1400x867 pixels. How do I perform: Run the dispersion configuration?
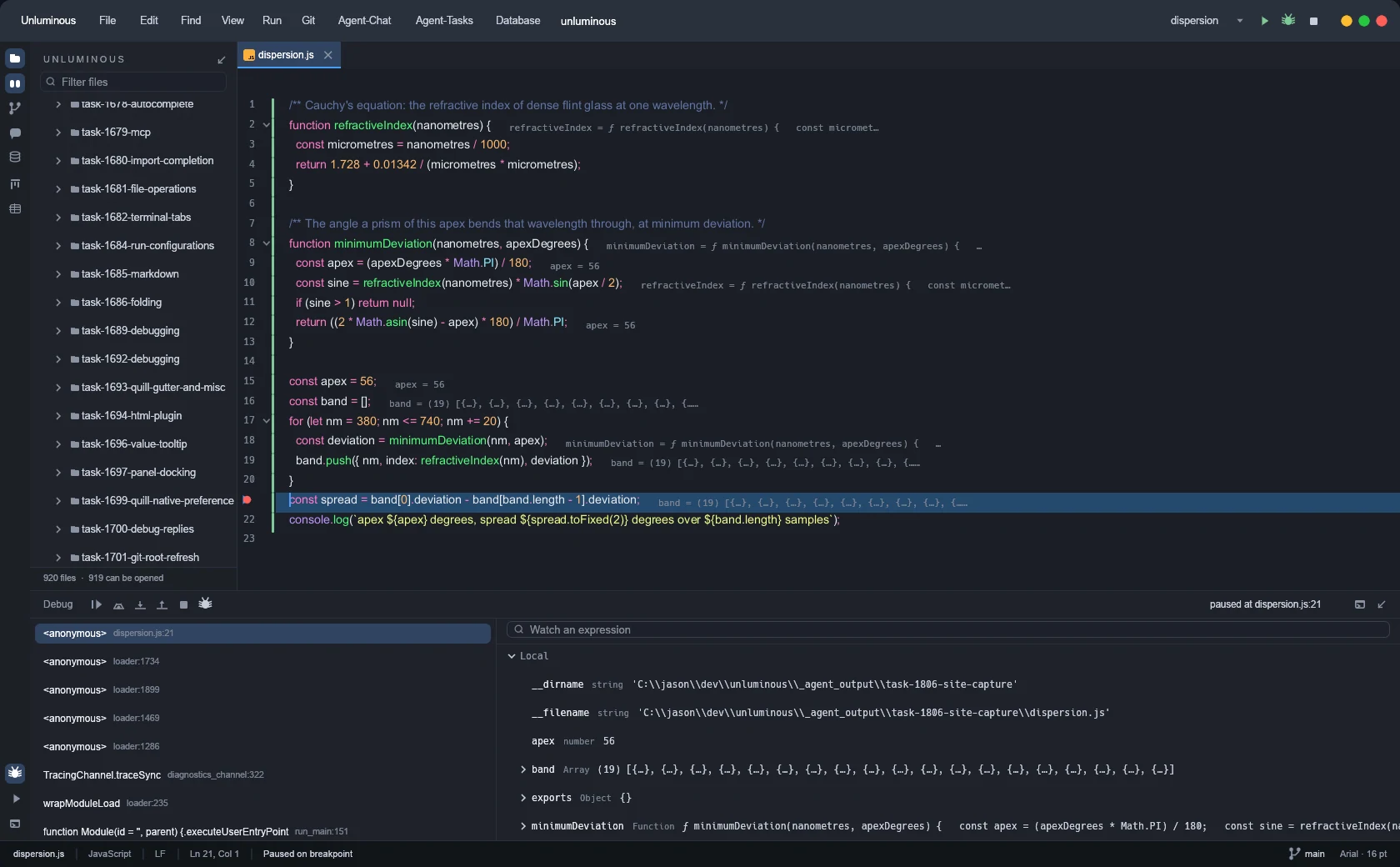[x=1264, y=21]
